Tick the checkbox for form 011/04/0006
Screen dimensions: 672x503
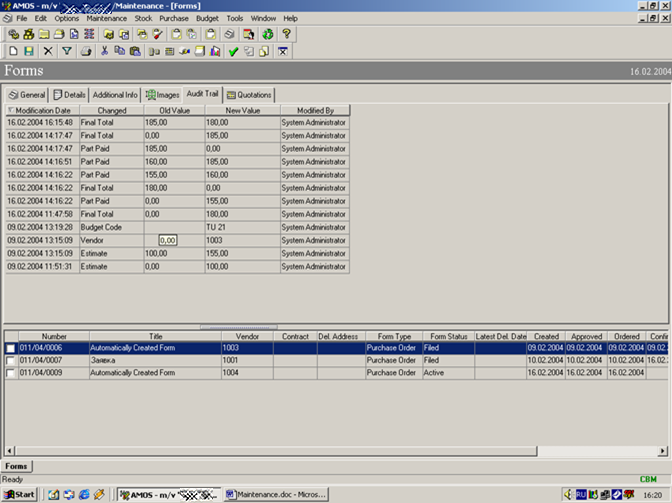tap(11, 348)
